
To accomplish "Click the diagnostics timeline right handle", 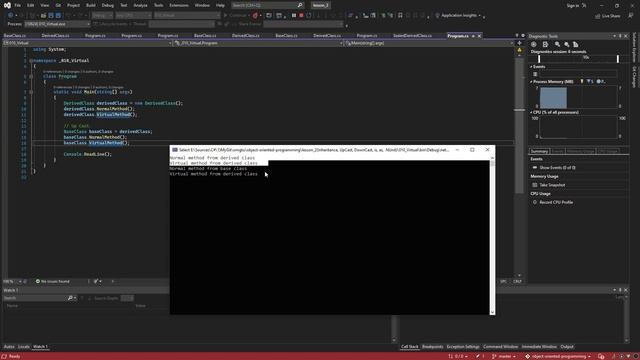I will coord(618,59).
